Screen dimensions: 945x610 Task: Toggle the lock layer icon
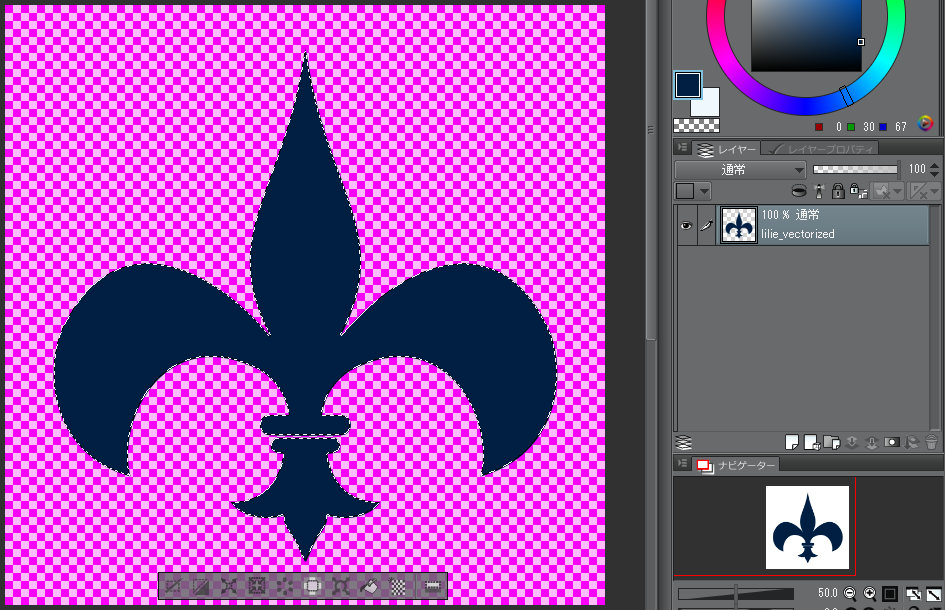coord(838,191)
